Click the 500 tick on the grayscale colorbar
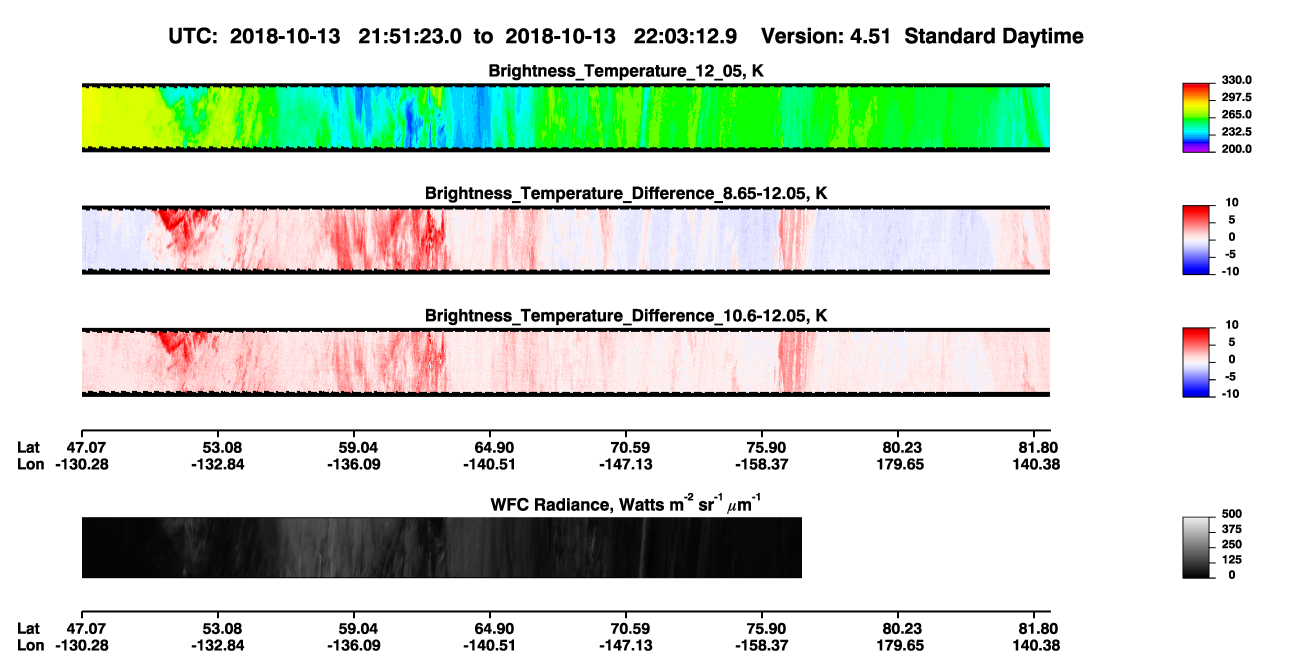1300x667 pixels. click(x=1233, y=514)
